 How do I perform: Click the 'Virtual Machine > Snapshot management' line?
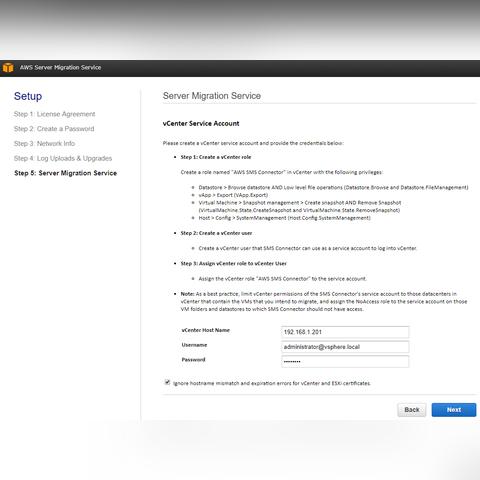[x=300, y=206]
